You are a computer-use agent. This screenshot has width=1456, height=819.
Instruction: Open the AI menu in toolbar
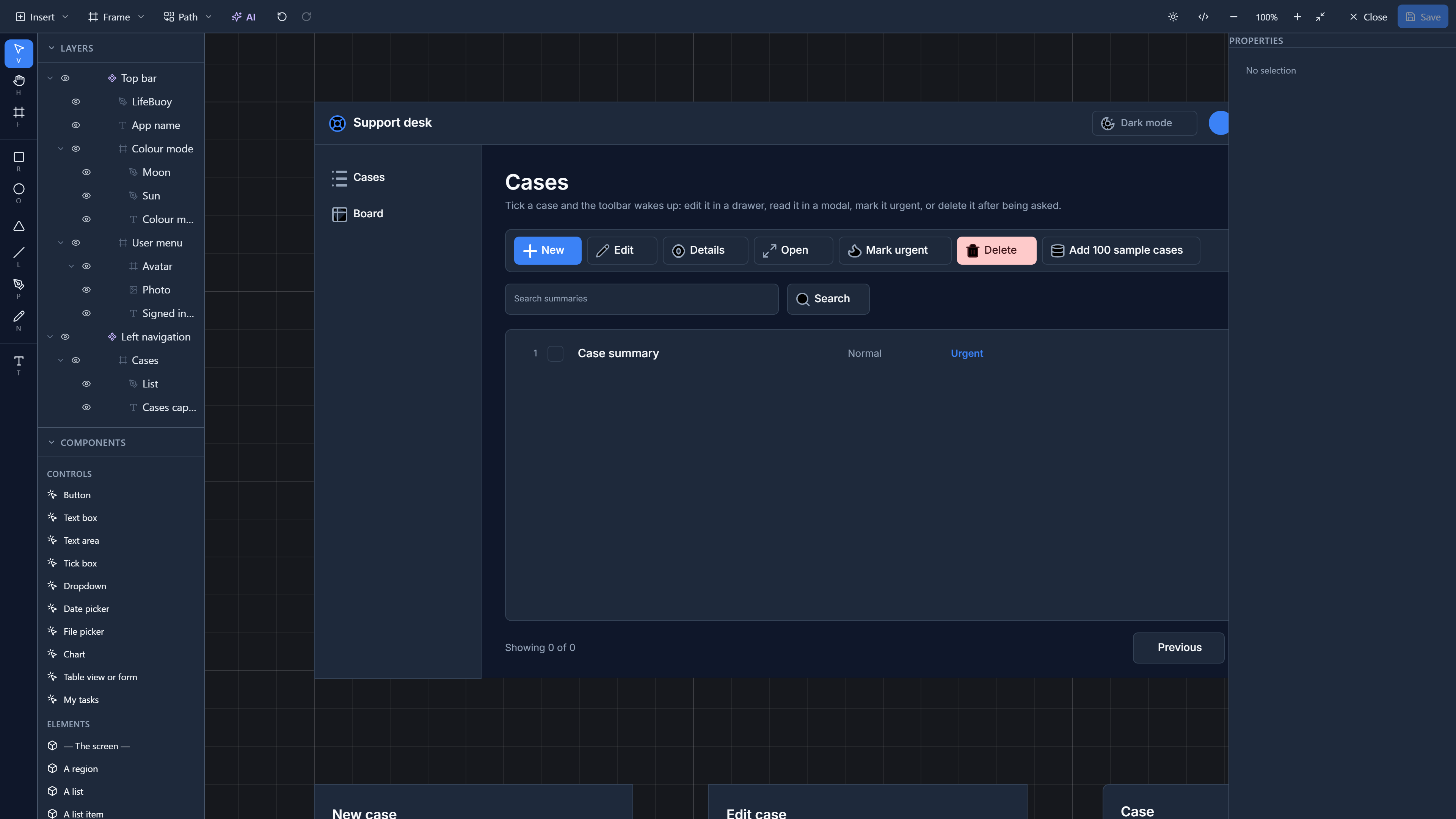pos(243,17)
